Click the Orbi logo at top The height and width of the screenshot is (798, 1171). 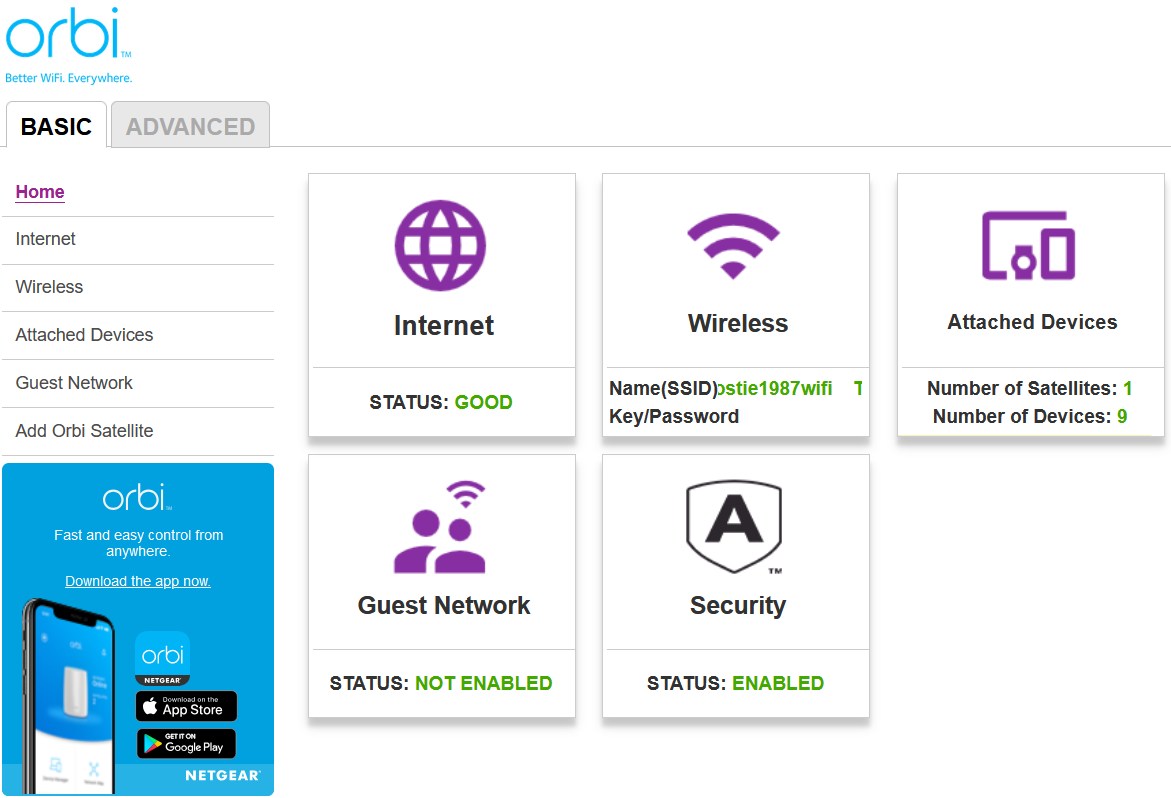pyautogui.click(x=68, y=34)
